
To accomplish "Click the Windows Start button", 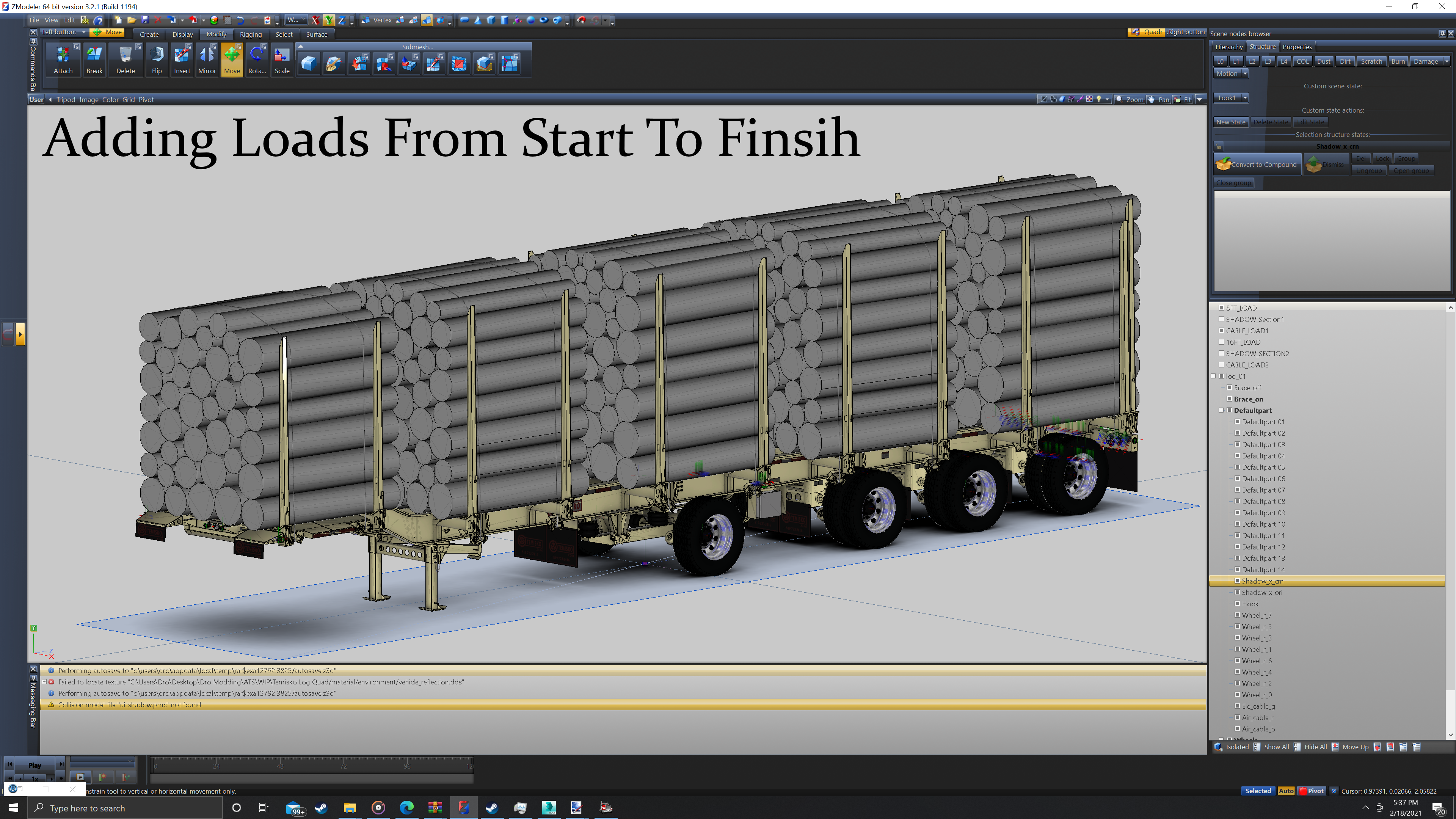I will click(14, 808).
